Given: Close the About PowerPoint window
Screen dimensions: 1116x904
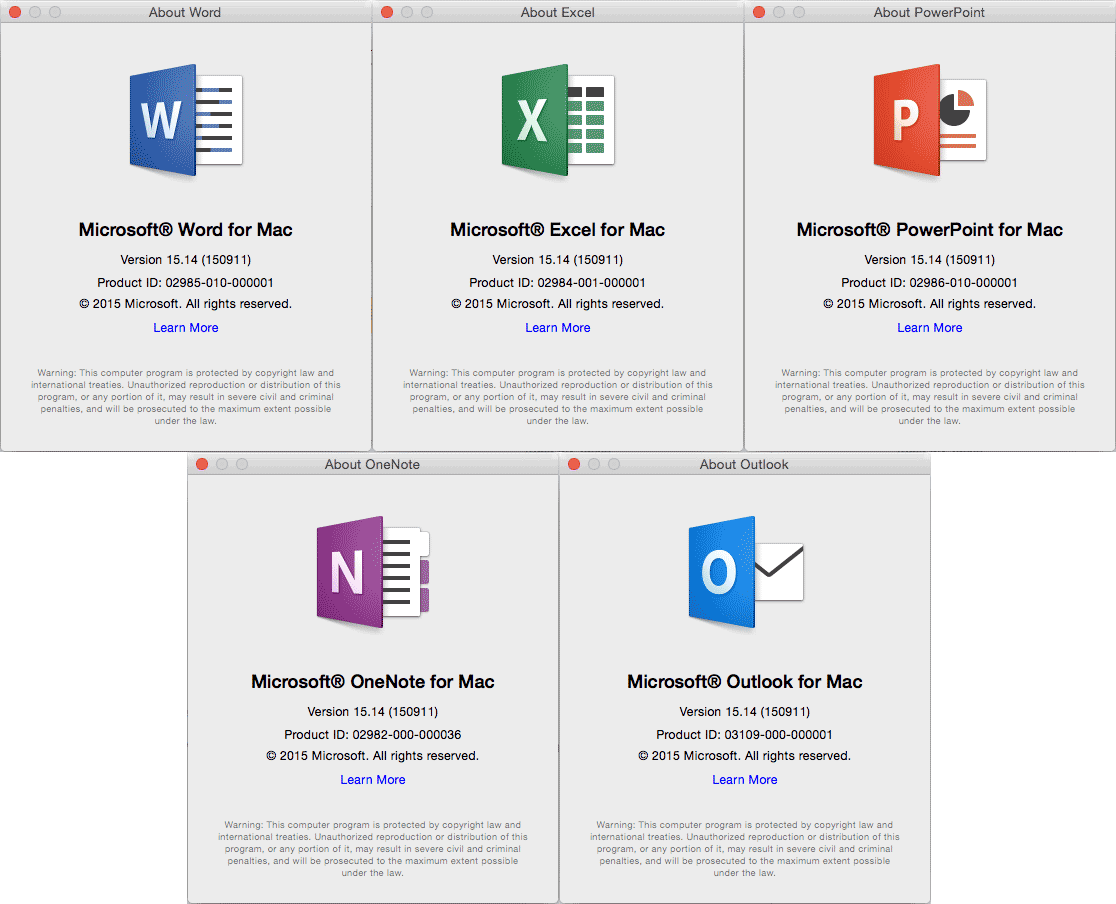Looking at the screenshot, I should (759, 12).
